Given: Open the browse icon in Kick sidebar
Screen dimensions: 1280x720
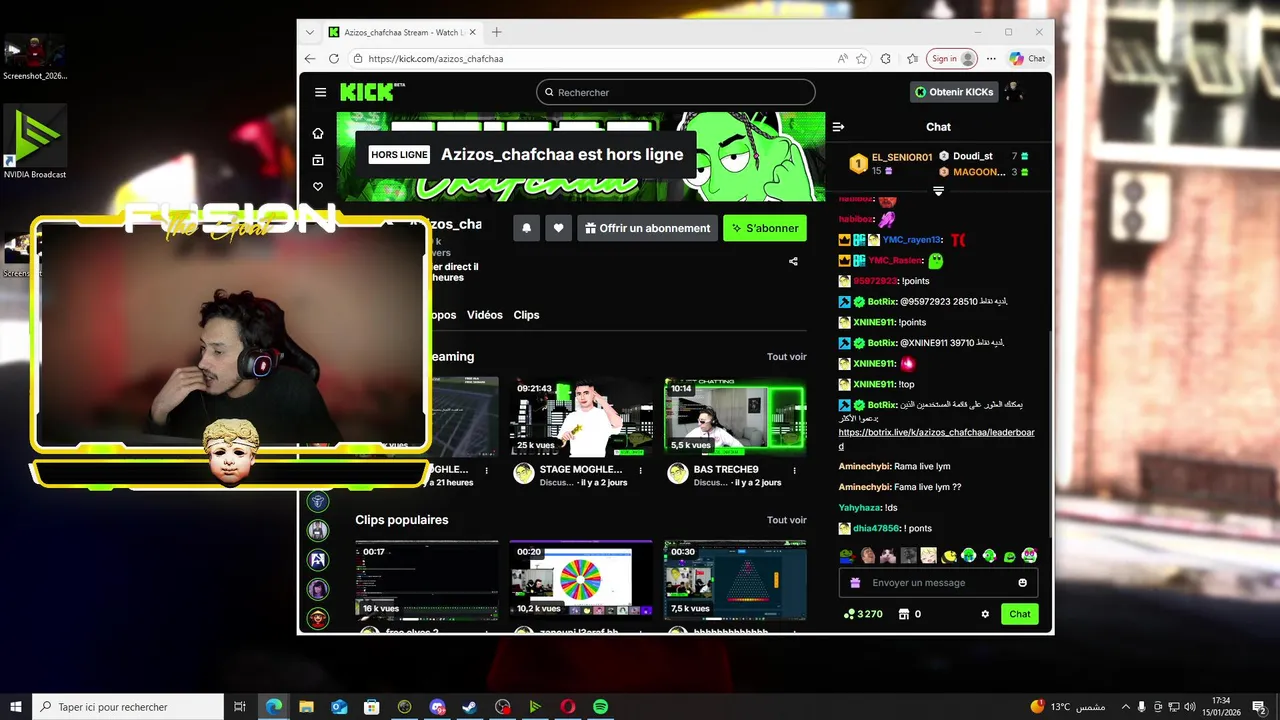Looking at the screenshot, I should pos(318,160).
